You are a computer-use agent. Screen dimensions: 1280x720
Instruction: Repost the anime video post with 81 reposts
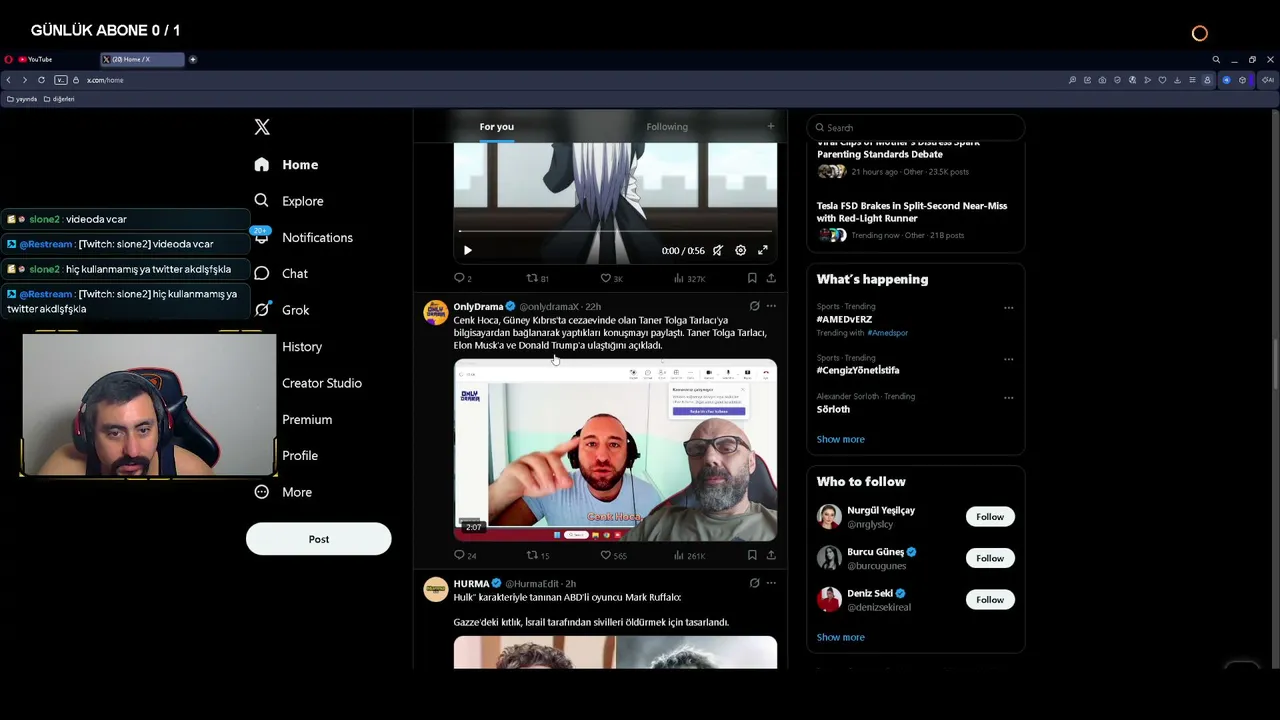(537, 278)
